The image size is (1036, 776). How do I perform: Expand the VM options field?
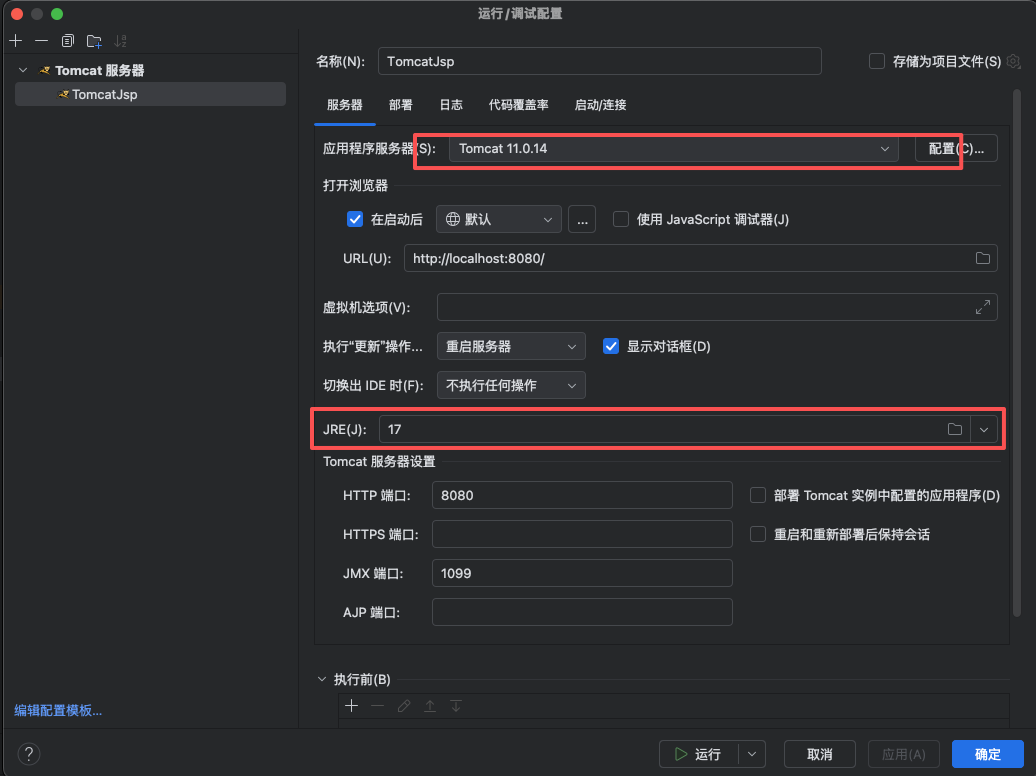(982, 307)
